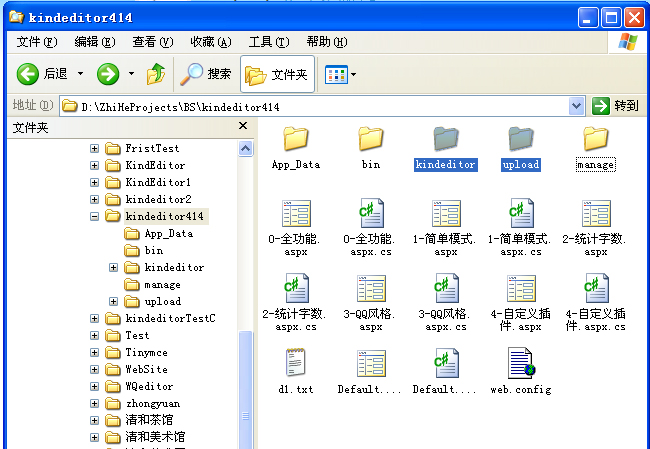The image size is (650, 449).
Task: Select C# file 1-简单模式.aspx.cs
Action: [521, 228]
